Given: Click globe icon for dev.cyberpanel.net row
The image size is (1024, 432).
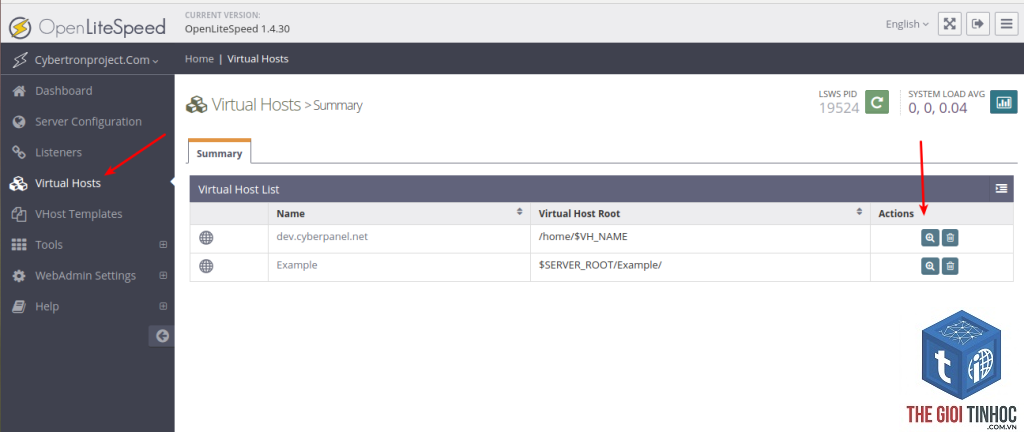Looking at the screenshot, I should [206, 238].
